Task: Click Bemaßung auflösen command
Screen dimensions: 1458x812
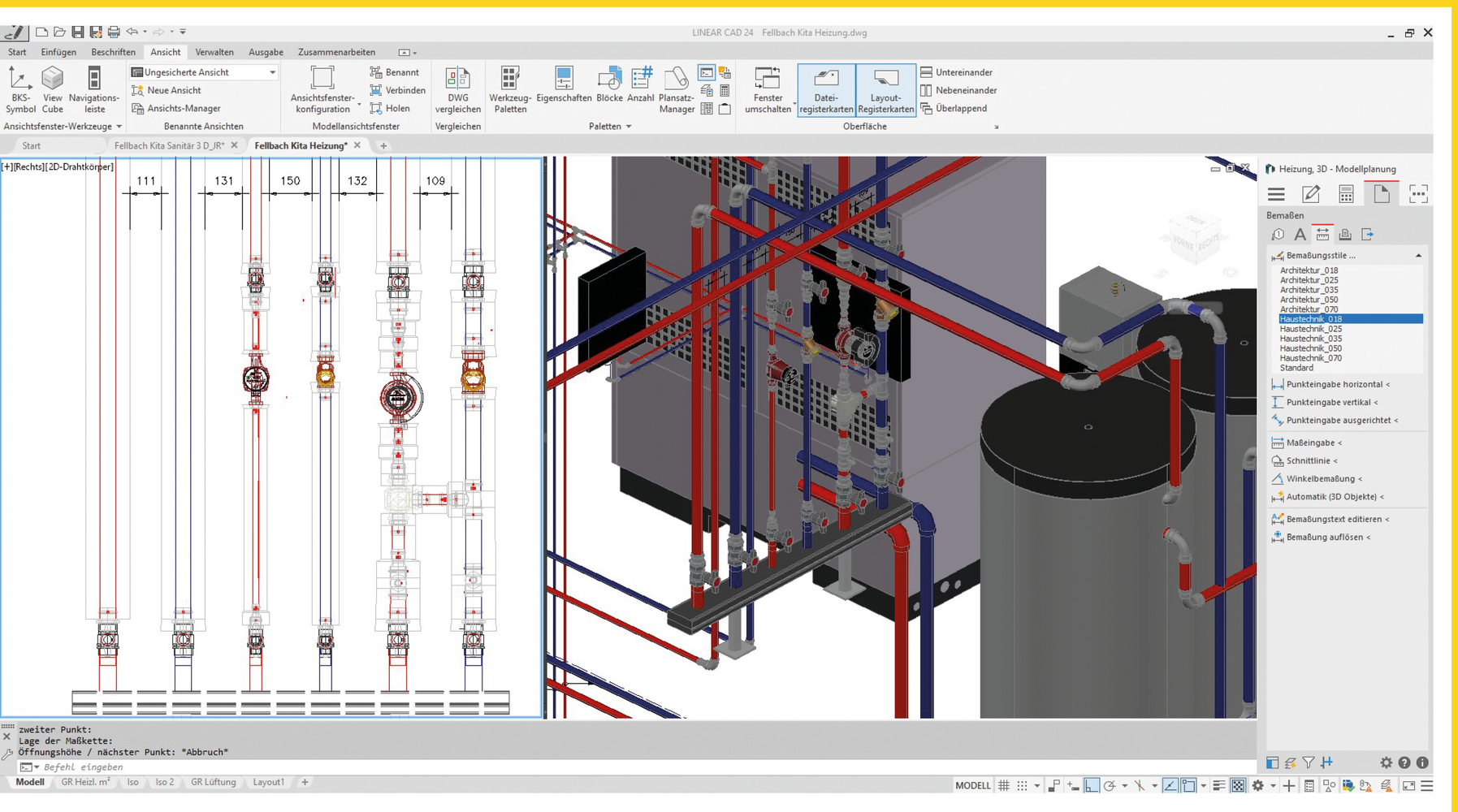Action: click(x=1324, y=537)
